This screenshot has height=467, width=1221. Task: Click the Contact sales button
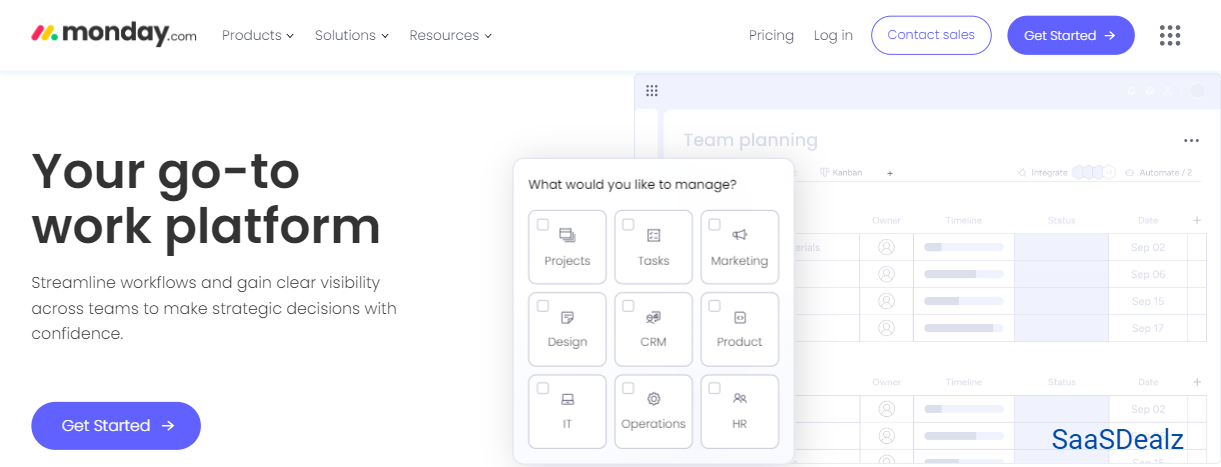coord(931,35)
